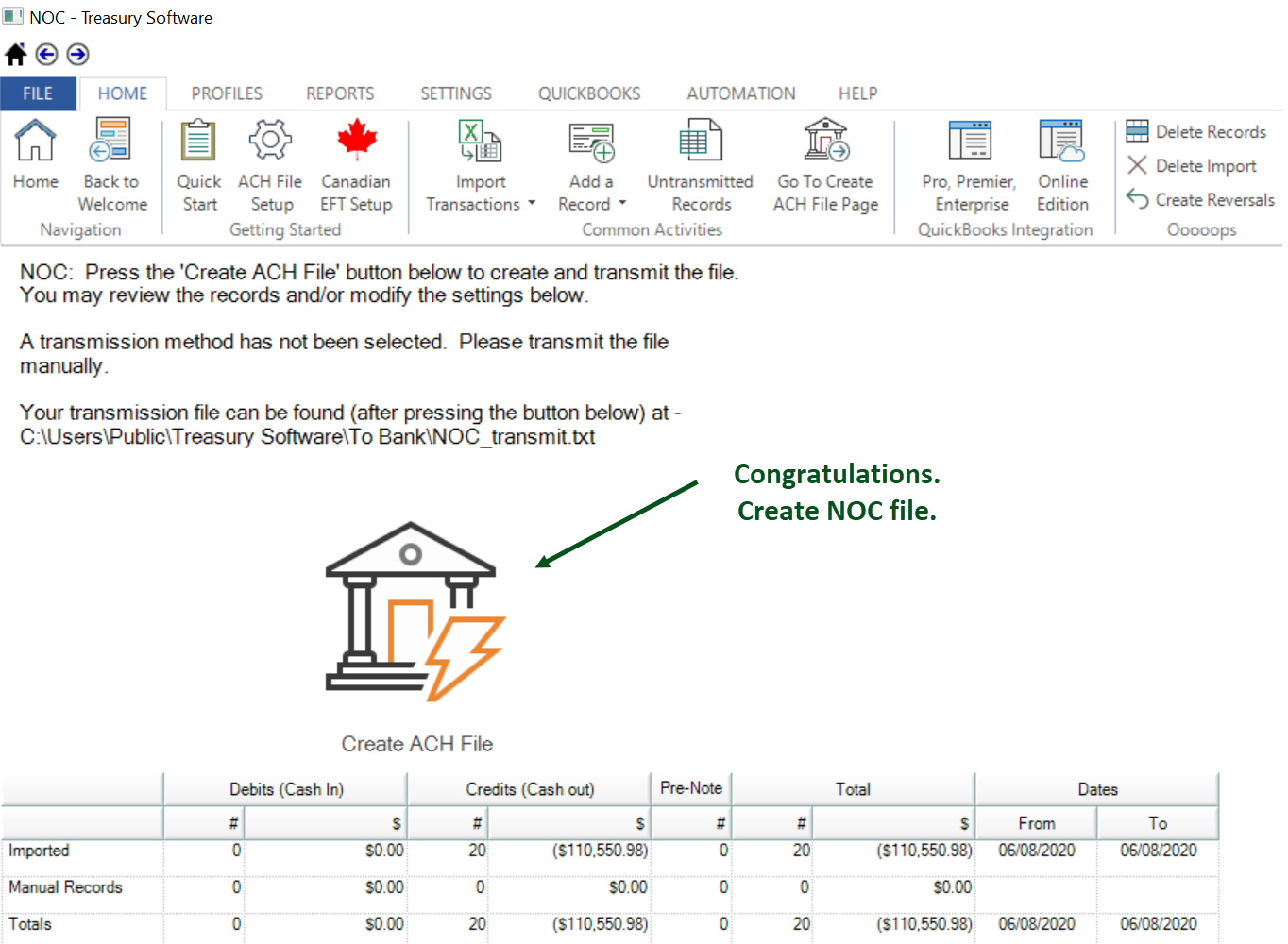
Task: Go forward with the right arrow icon
Action: coord(78,54)
